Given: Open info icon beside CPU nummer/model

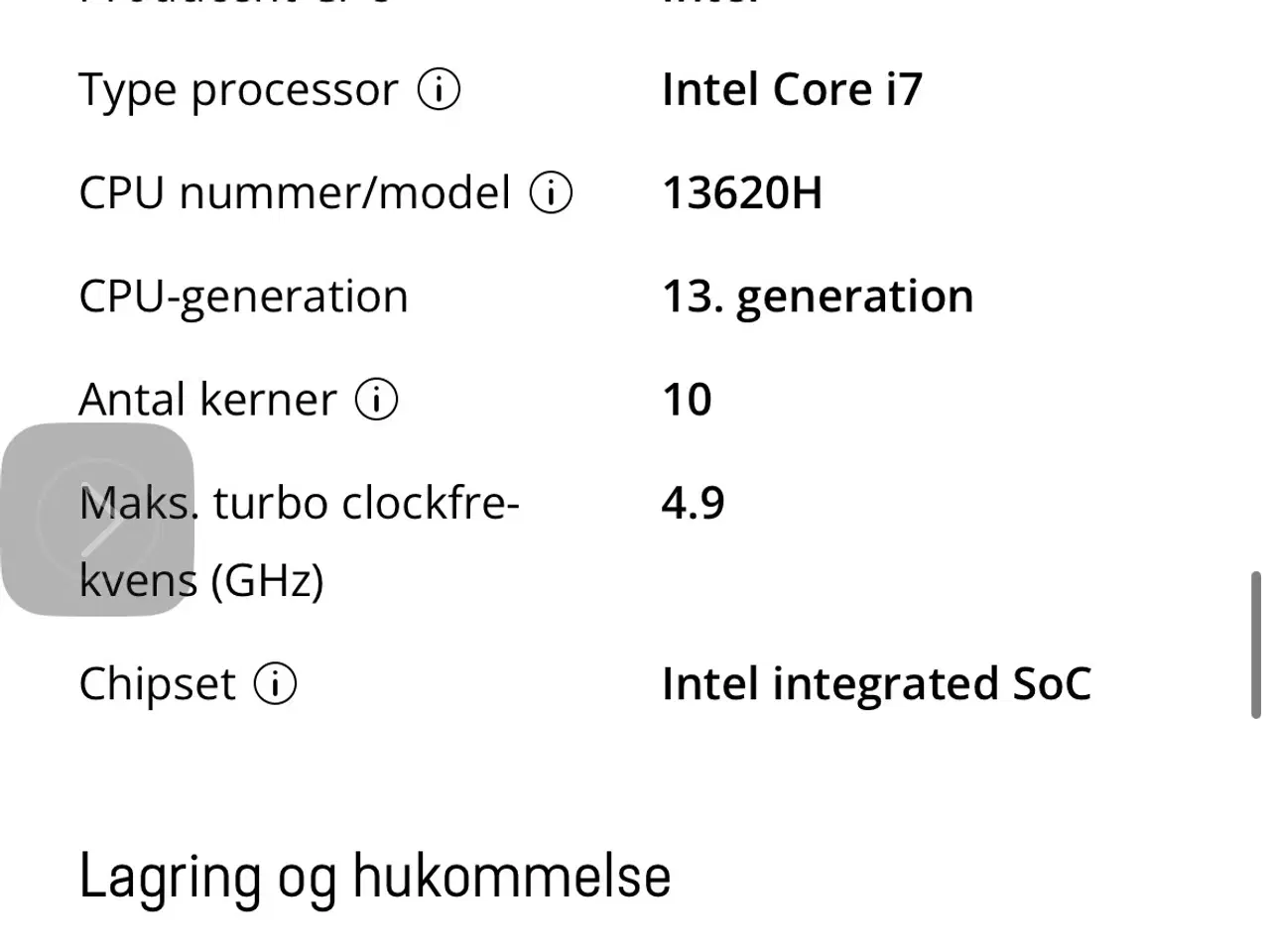Looking at the screenshot, I should pyautogui.click(x=551, y=192).
